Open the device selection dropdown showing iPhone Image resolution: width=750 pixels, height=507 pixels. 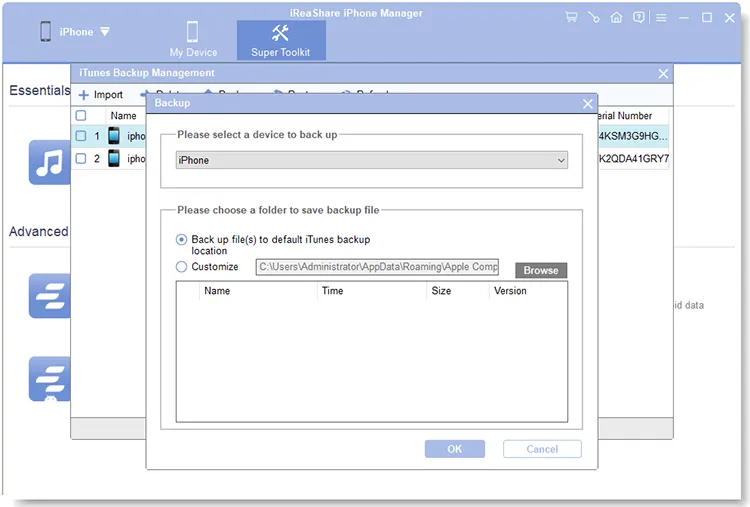click(372, 160)
